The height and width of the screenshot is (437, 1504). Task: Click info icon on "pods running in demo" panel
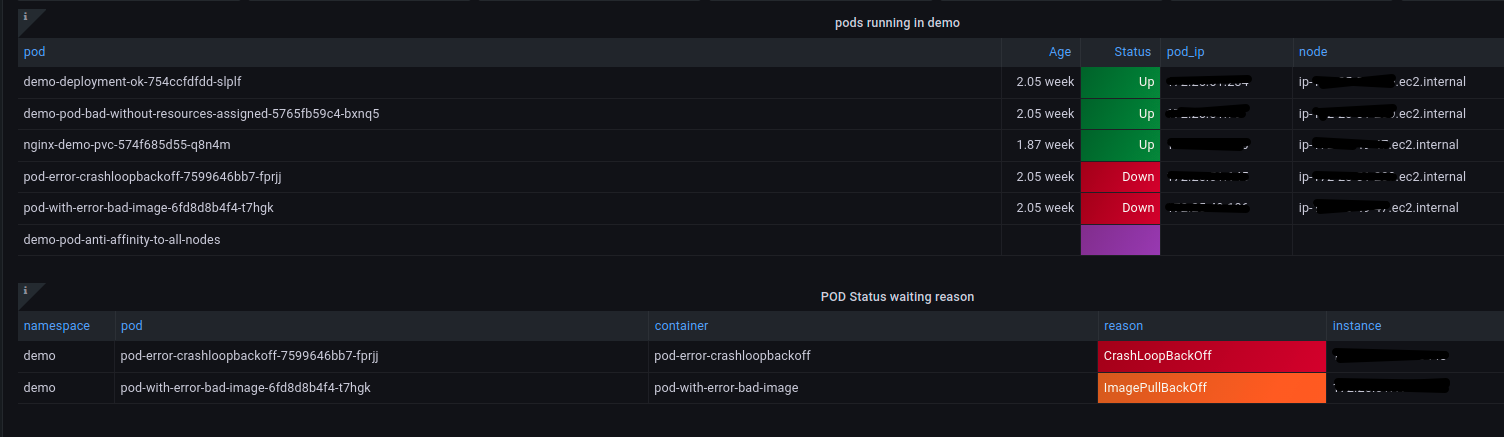(25, 17)
